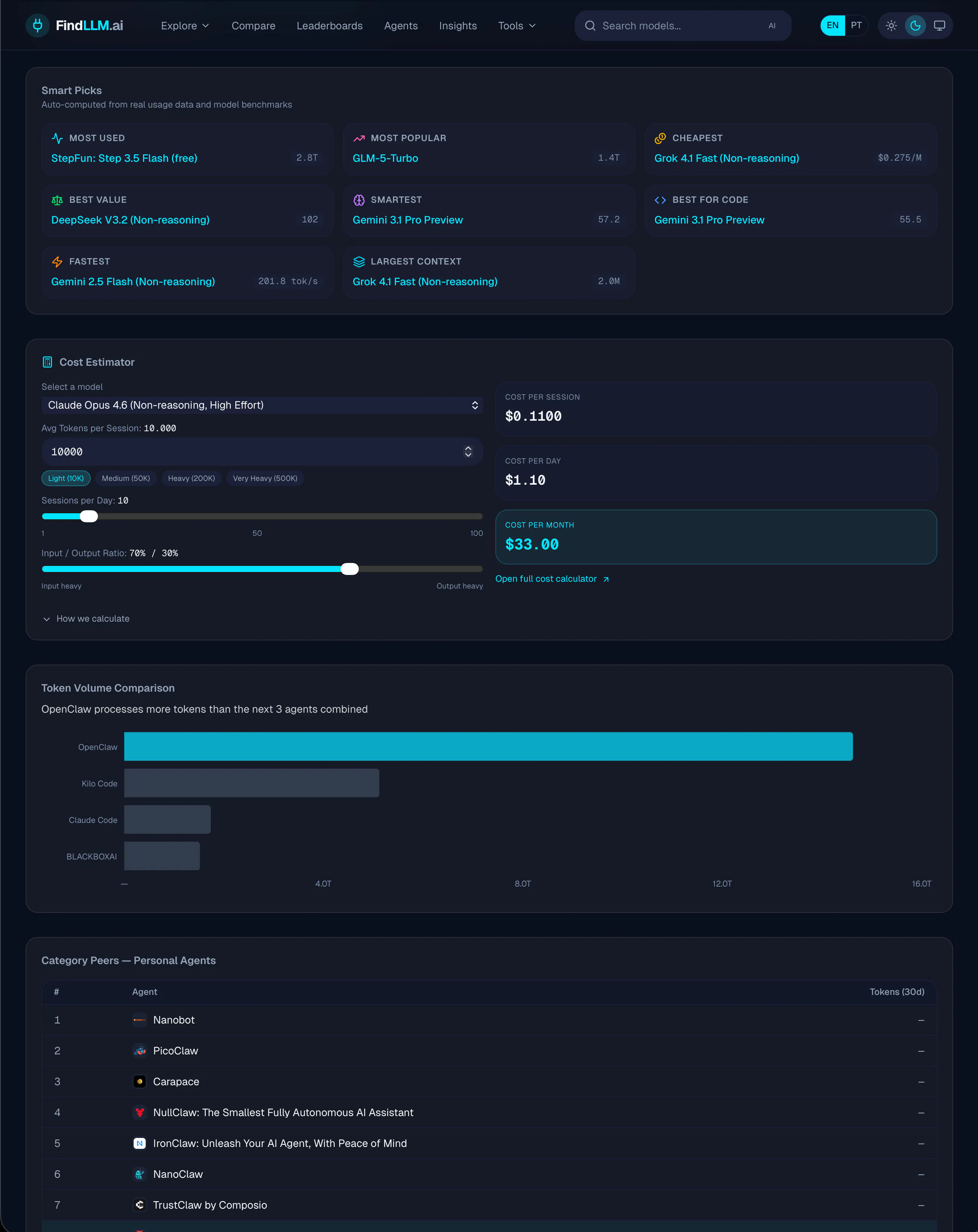The image size is (978, 1232).
Task: Click the Most Used pulse icon
Action: coord(57,138)
